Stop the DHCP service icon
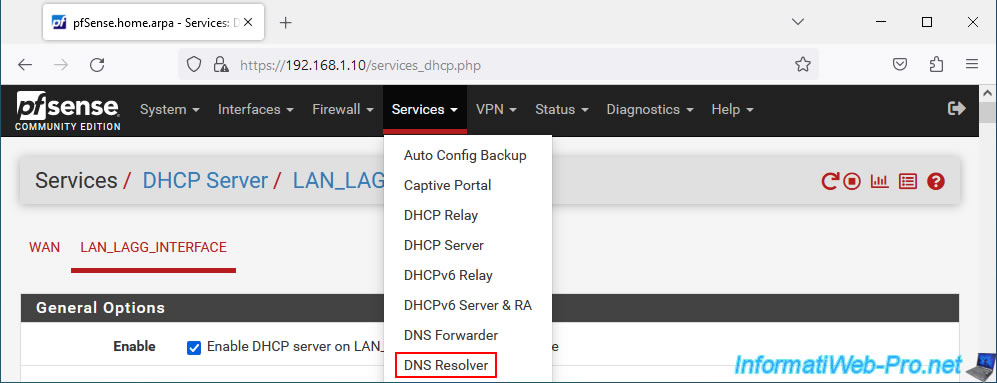997x383 pixels. pyautogui.click(x=852, y=182)
